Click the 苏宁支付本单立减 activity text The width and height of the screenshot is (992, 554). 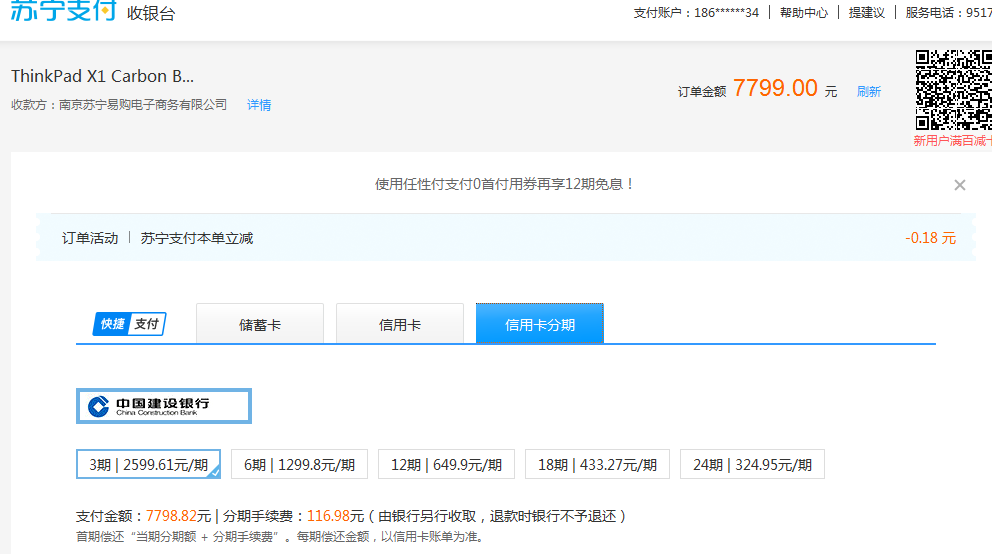click(x=197, y=238)
